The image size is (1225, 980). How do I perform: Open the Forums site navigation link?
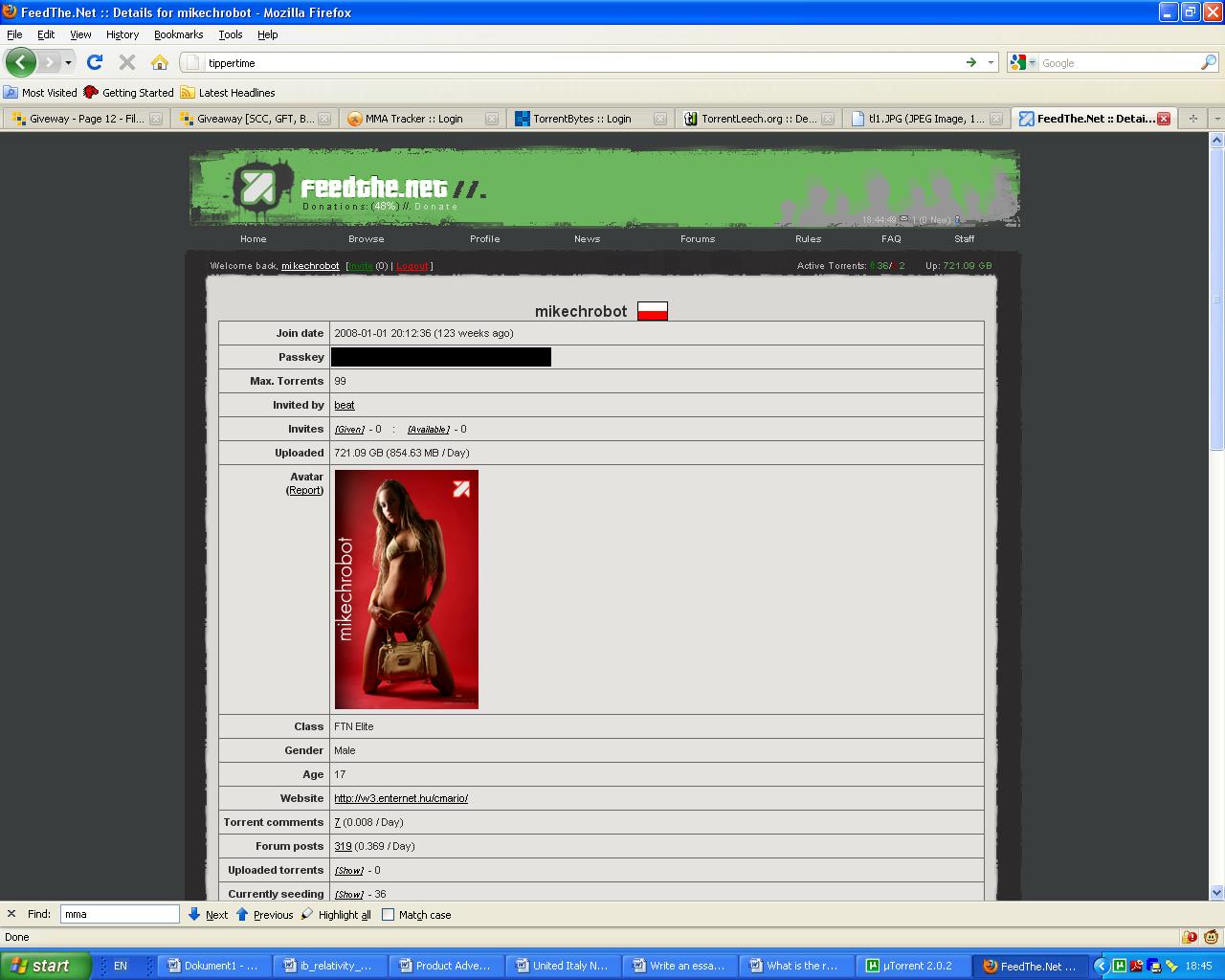[698, 238]
